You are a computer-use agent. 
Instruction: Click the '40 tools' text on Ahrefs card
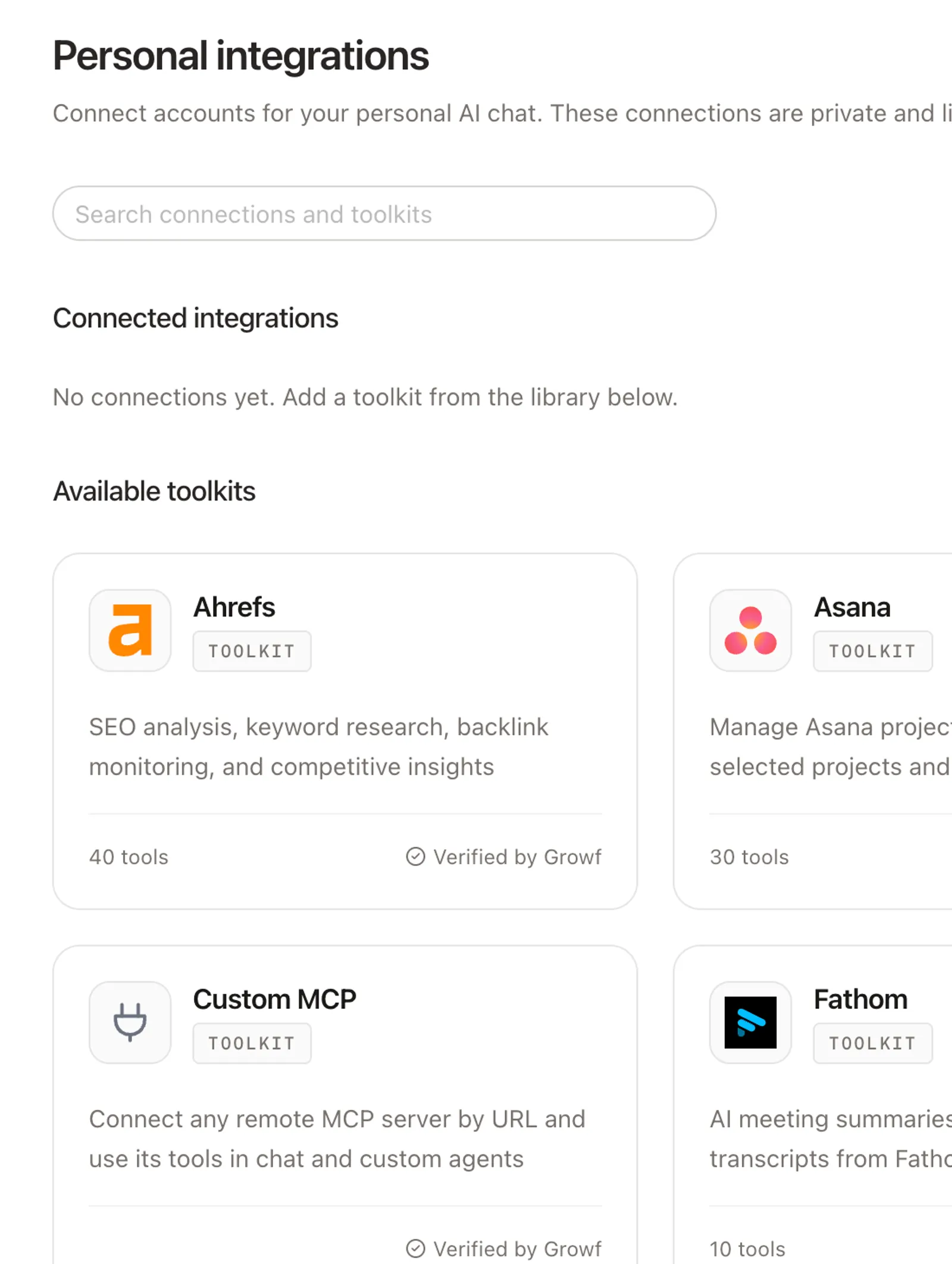pyautogui.click(x=129, y=857)
